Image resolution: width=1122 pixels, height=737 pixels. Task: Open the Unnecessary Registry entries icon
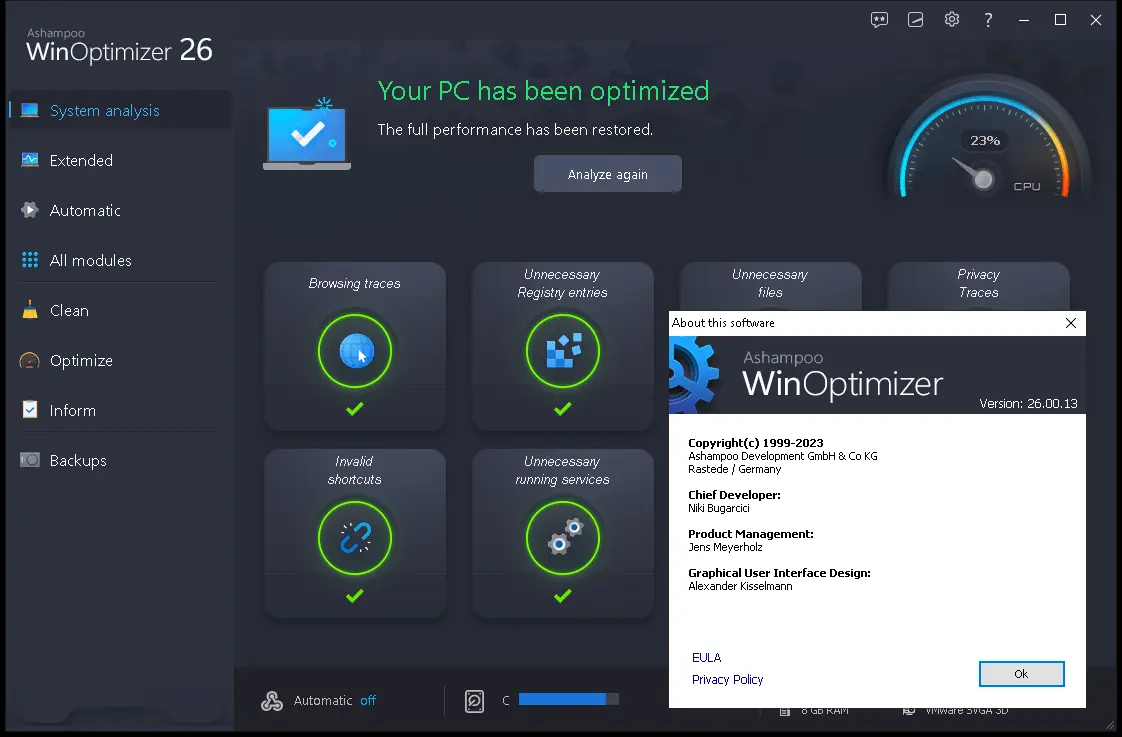pyautogui.click(x=562, y=352)
